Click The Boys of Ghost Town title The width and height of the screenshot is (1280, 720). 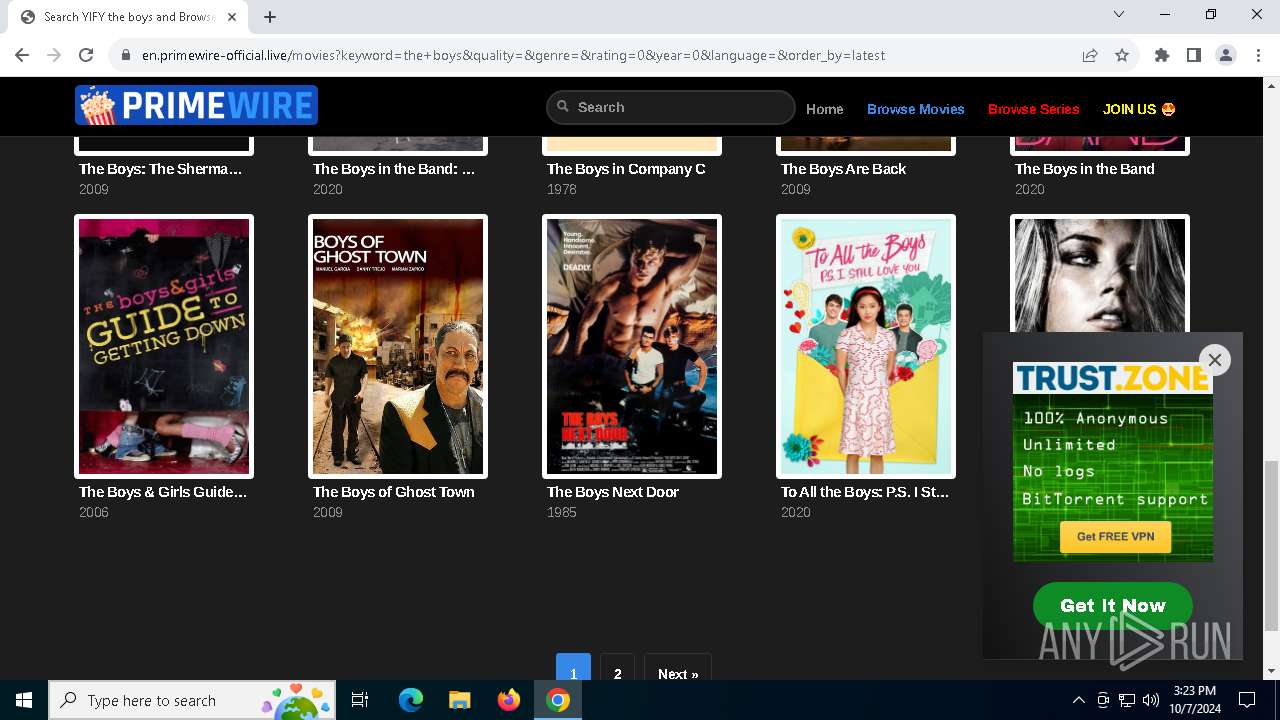(394, 492)
